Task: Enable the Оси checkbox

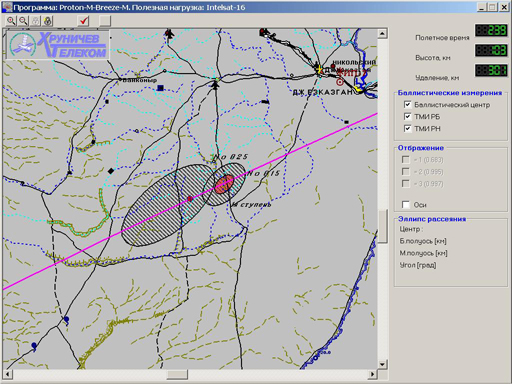Action: tap(406, 205)
